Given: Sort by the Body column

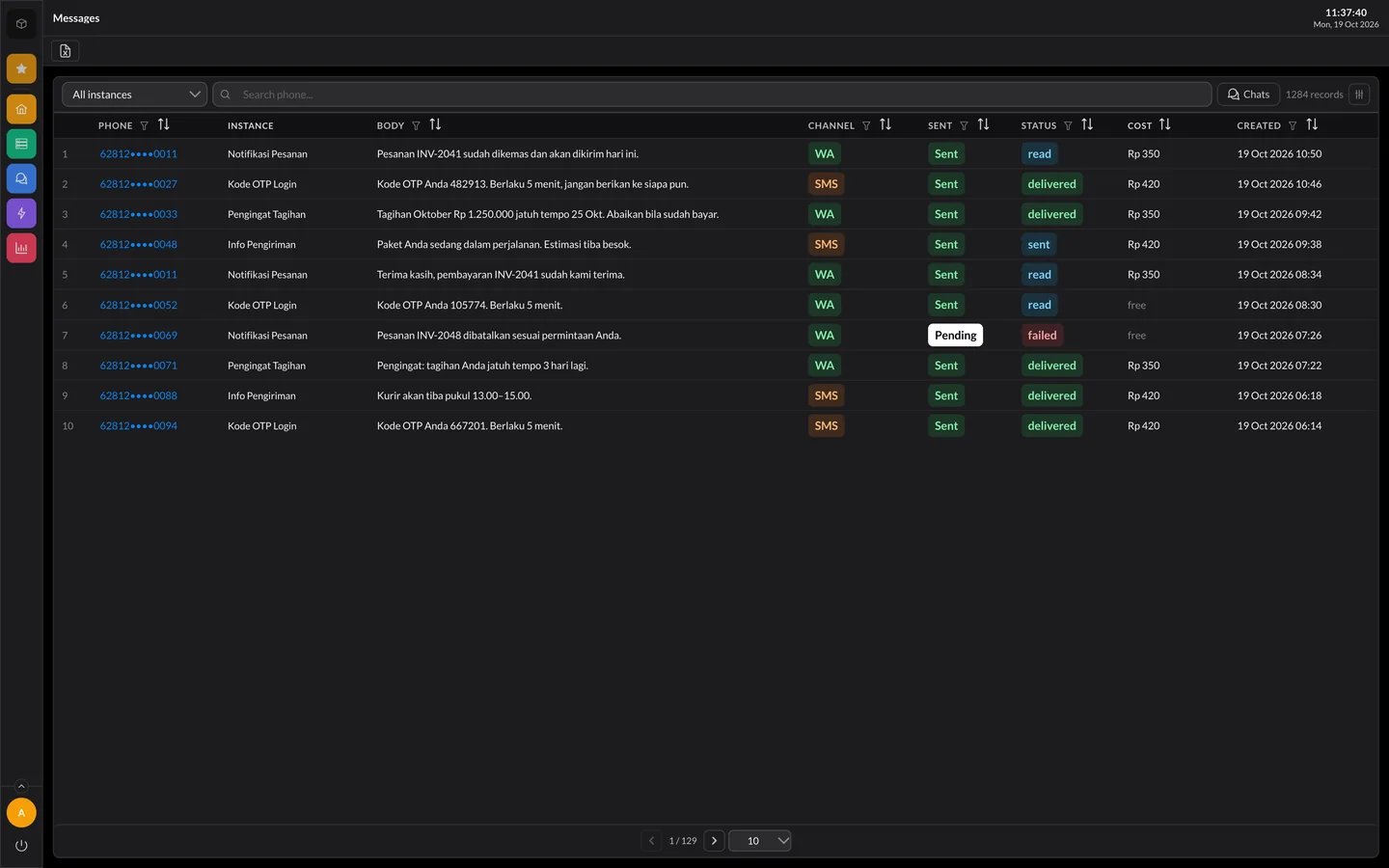Looking at the screenshot, I should pyautogui.click(x=436, y=124).
